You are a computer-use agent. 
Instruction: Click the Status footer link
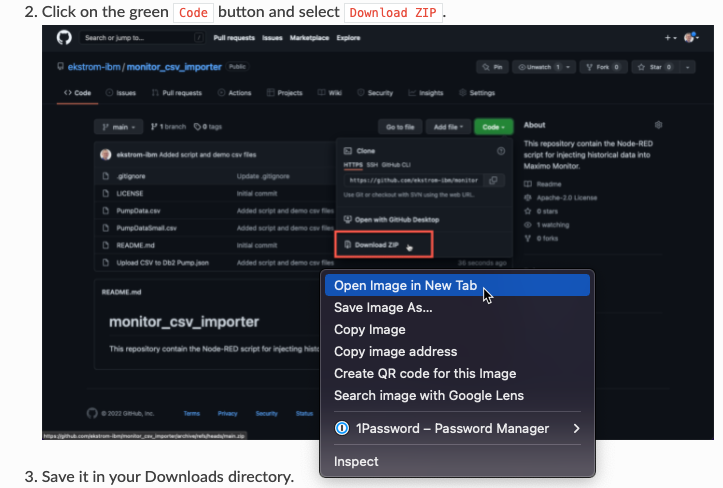click(304, 413)
